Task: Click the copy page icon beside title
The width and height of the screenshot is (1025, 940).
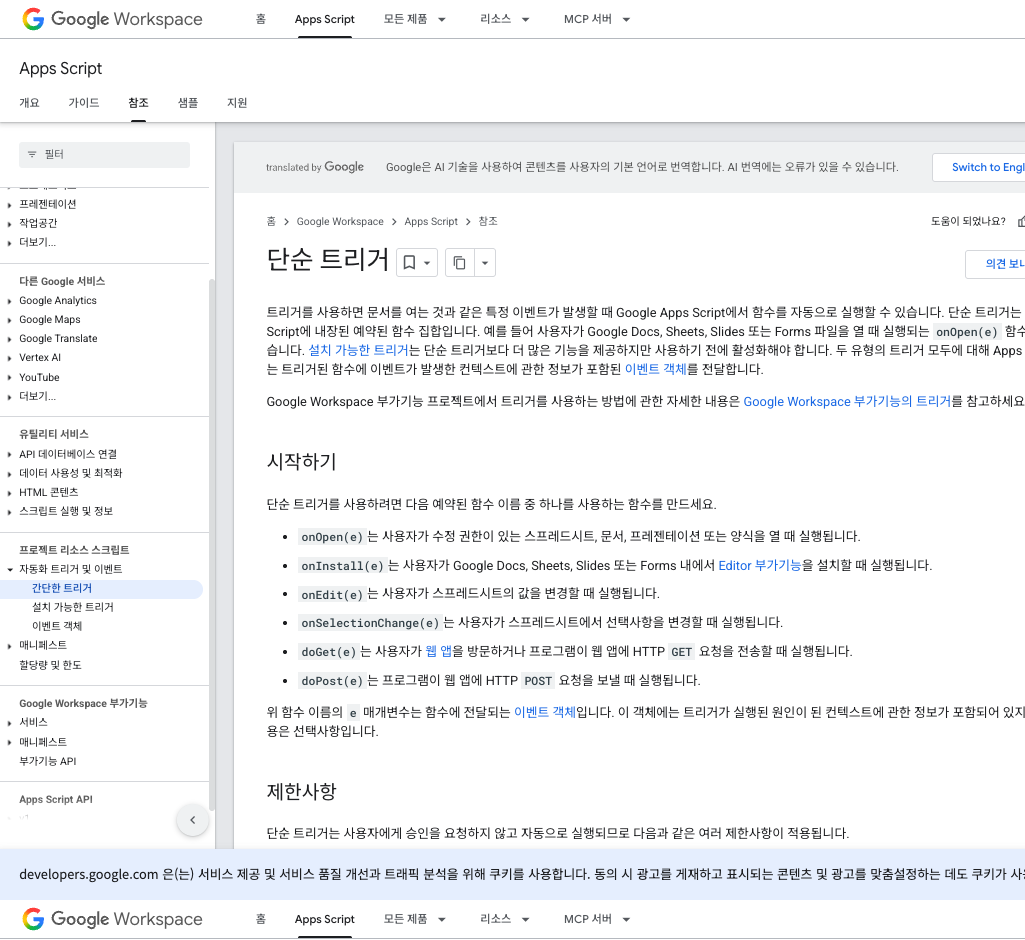Action: pyautogui.click(x=460, y=263)
